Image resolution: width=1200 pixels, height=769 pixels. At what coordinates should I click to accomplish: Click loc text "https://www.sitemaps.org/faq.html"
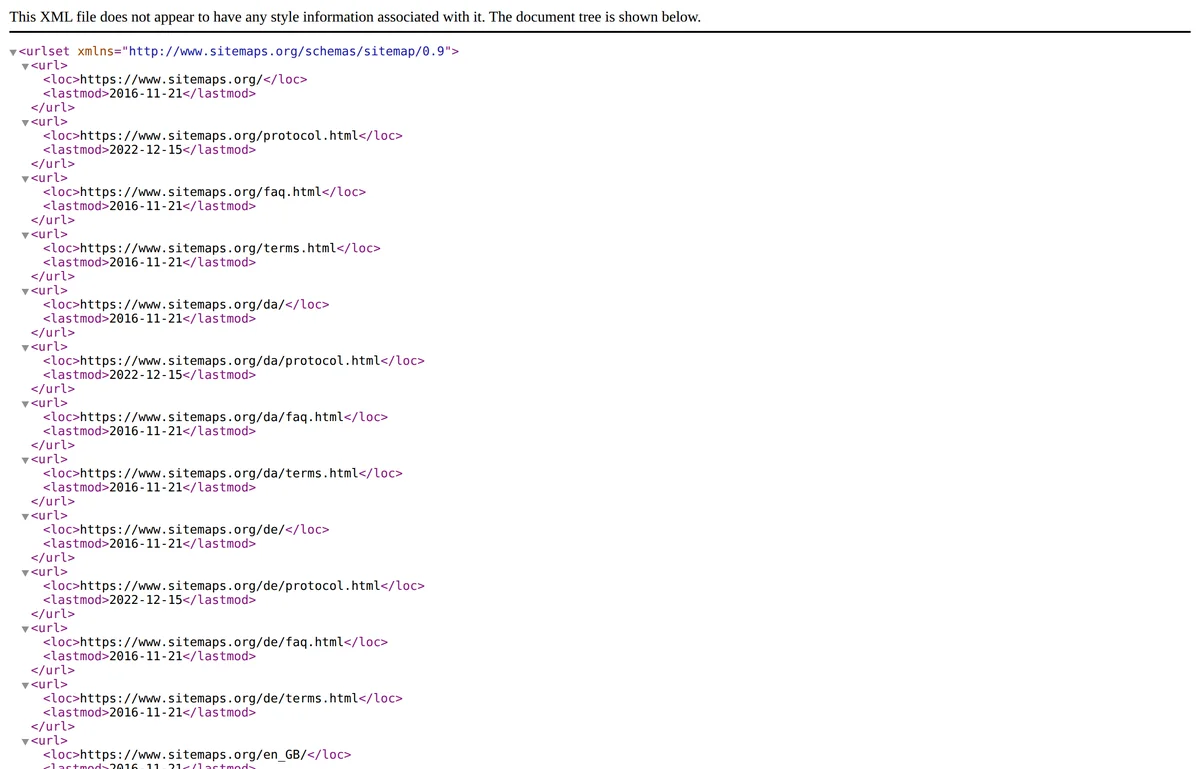[x=200, y=192]
